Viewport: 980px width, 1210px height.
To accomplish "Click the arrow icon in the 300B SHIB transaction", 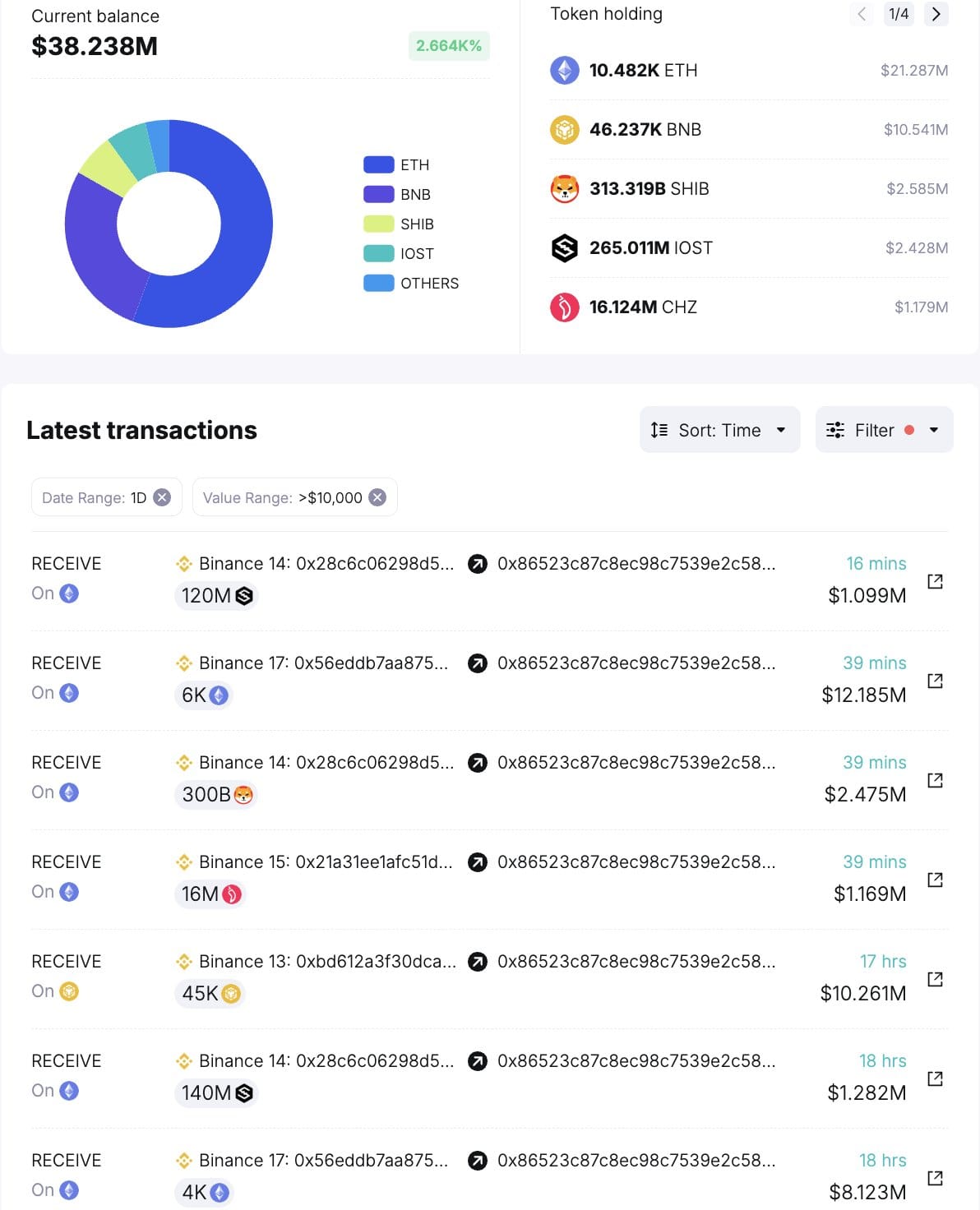I will click(x=477, y=763).
